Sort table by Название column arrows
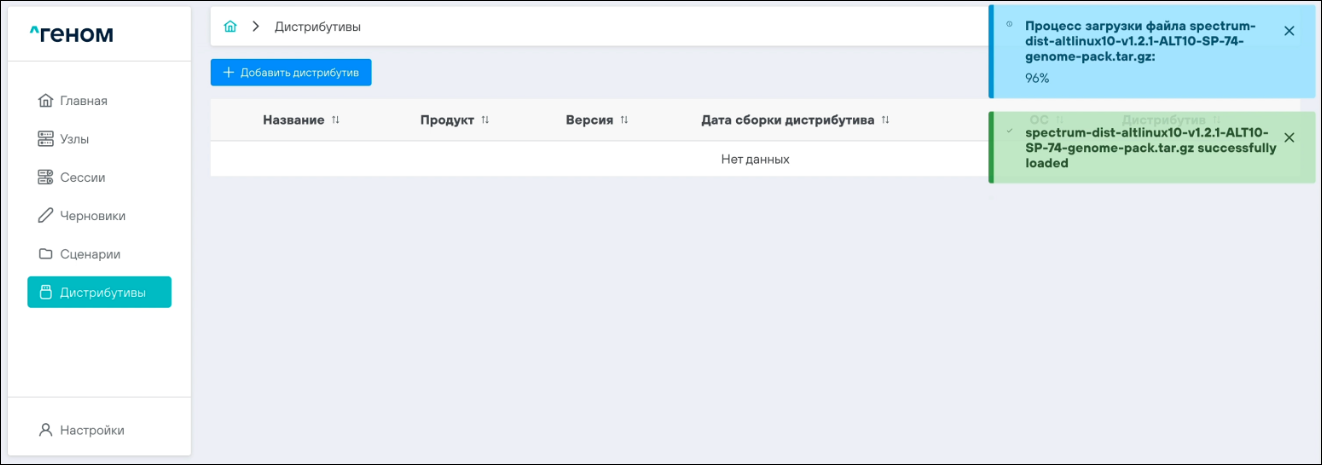 coord(336,120)
